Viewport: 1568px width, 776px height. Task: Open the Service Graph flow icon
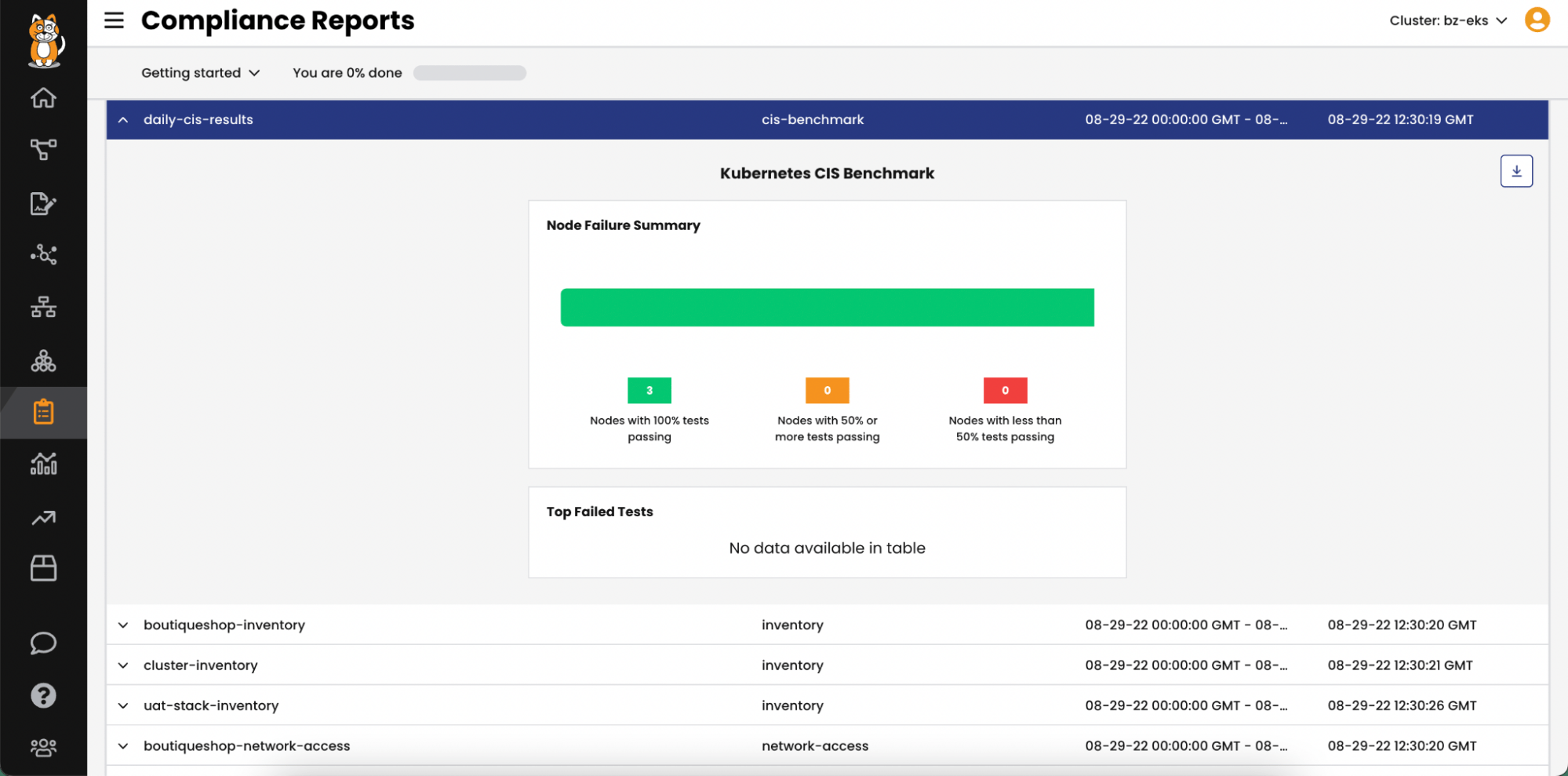coord(43,149)
